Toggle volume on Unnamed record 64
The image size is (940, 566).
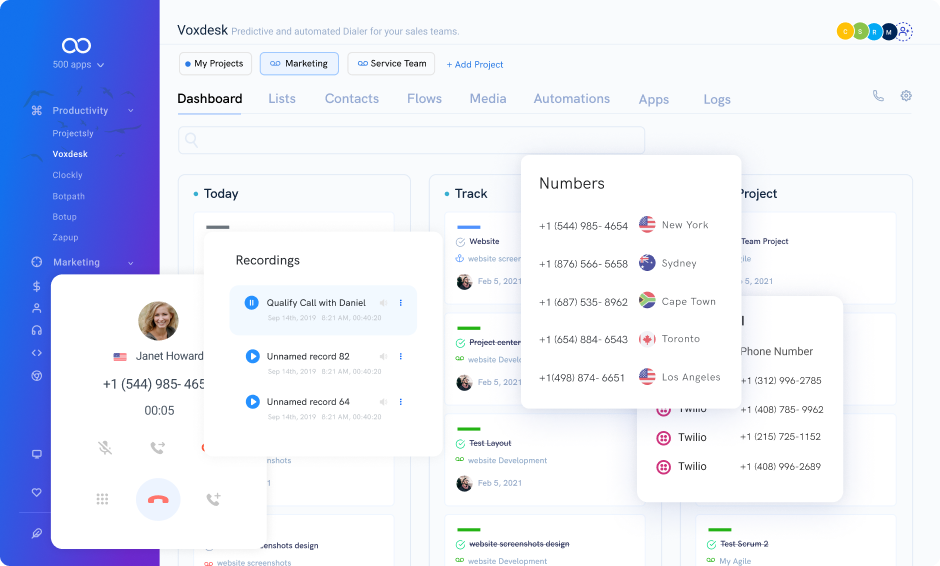coord(383,402)
